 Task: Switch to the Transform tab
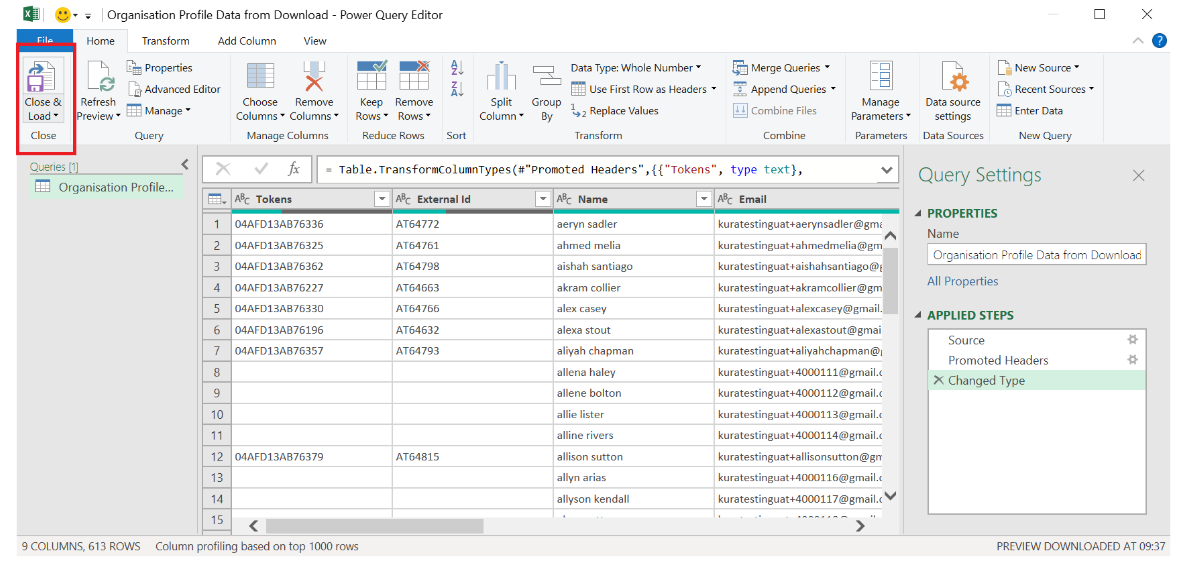[x=166, y=40]
